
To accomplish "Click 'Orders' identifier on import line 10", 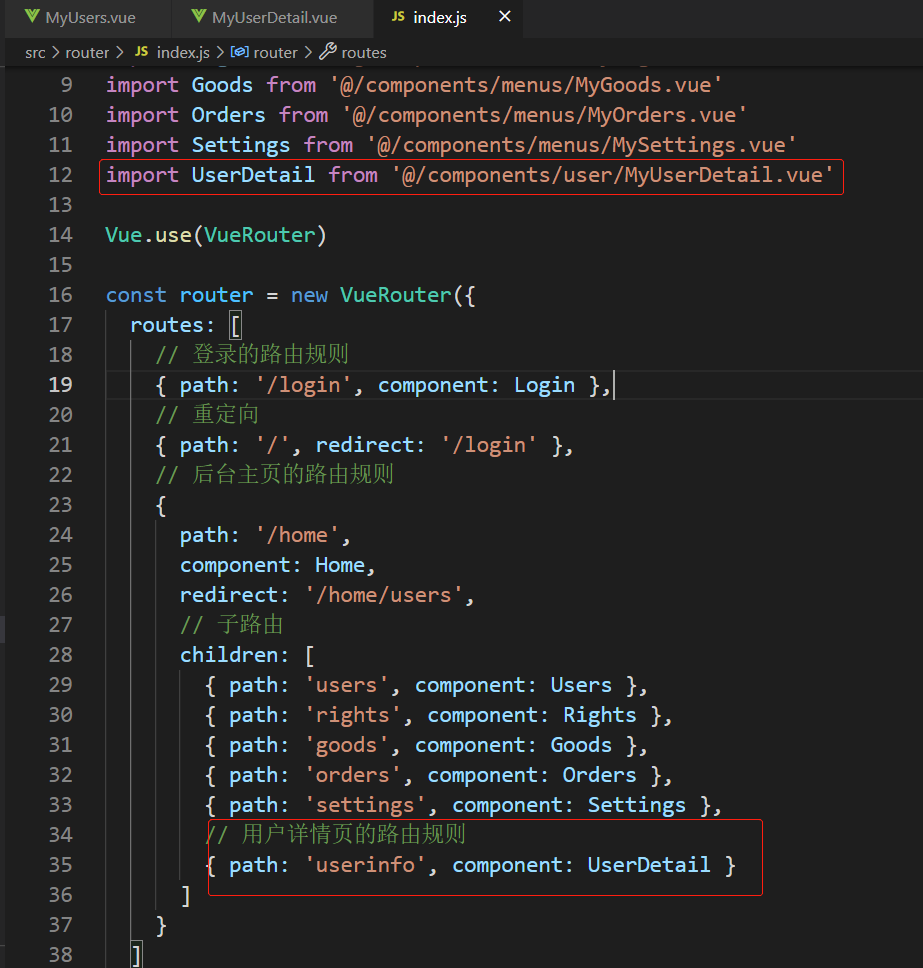I will pos(228,115).
